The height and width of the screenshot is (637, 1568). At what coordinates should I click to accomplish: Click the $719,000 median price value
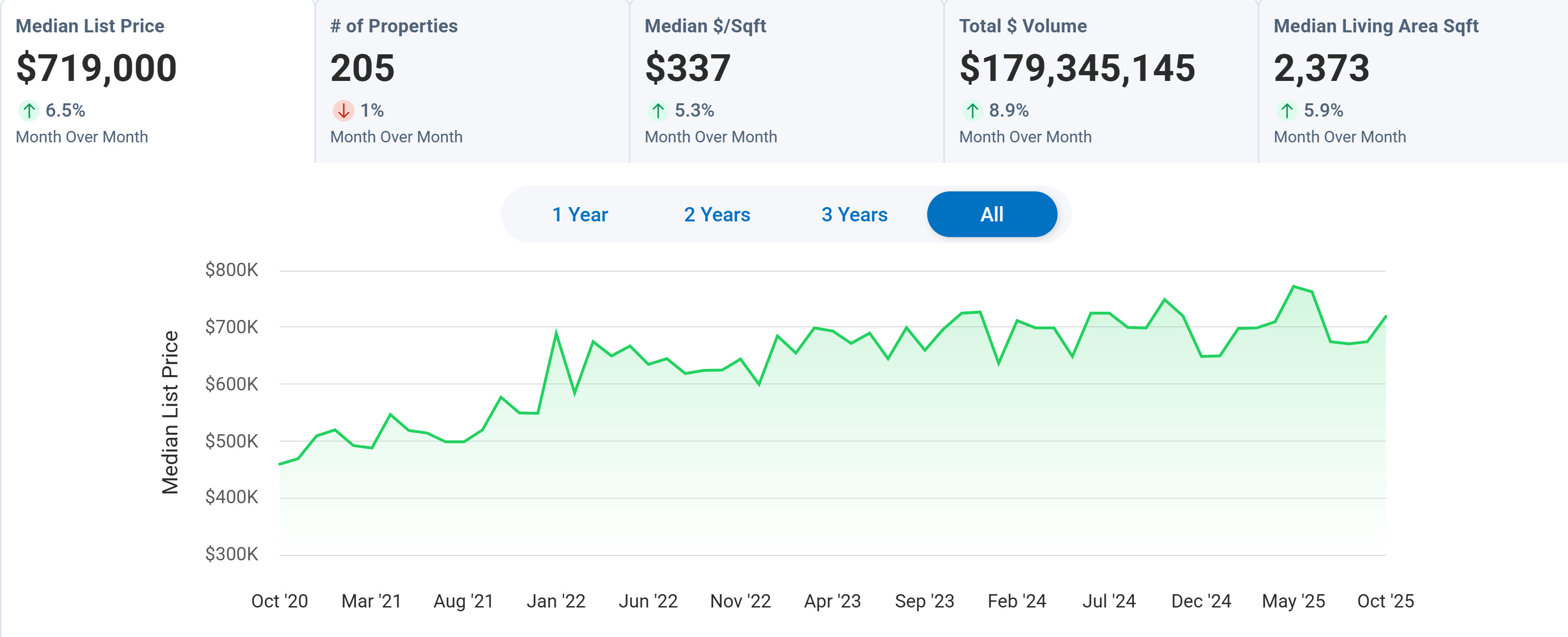point(96,68)
